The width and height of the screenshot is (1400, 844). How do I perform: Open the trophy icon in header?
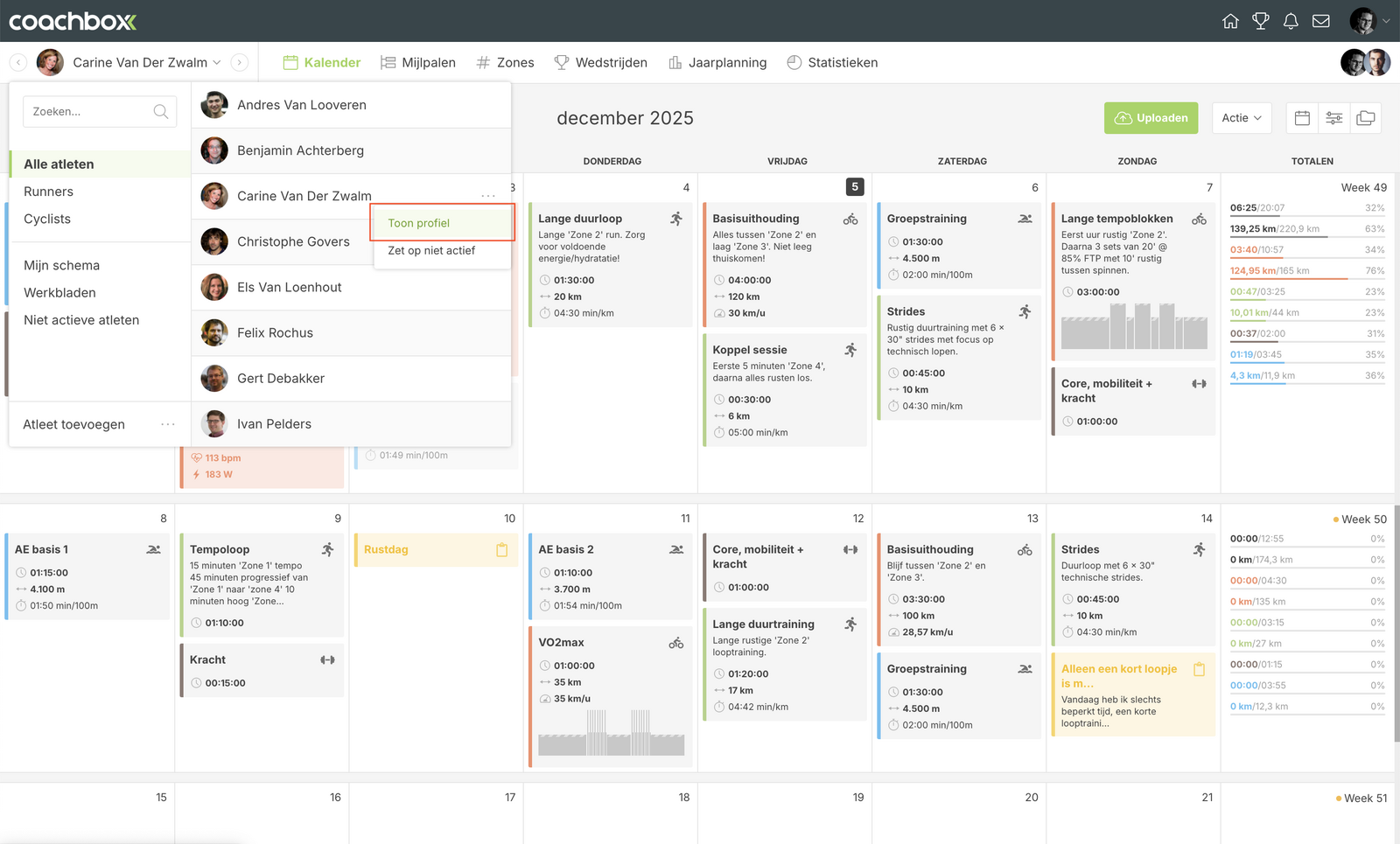click(x=1261, y=21)
